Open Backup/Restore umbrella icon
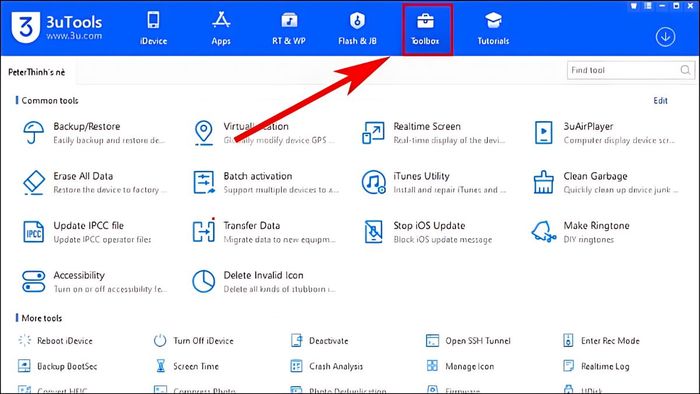 33,133
